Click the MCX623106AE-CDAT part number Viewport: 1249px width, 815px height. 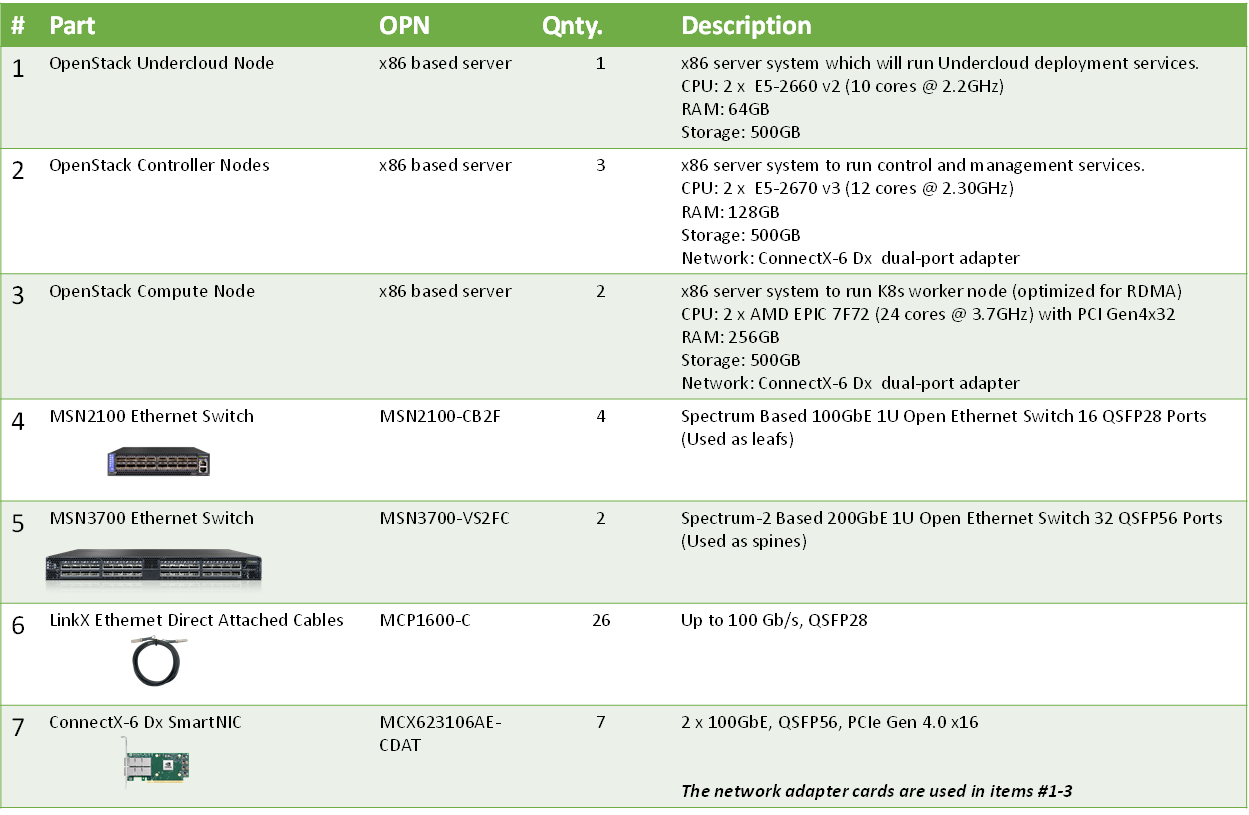[x=440, y=733]
